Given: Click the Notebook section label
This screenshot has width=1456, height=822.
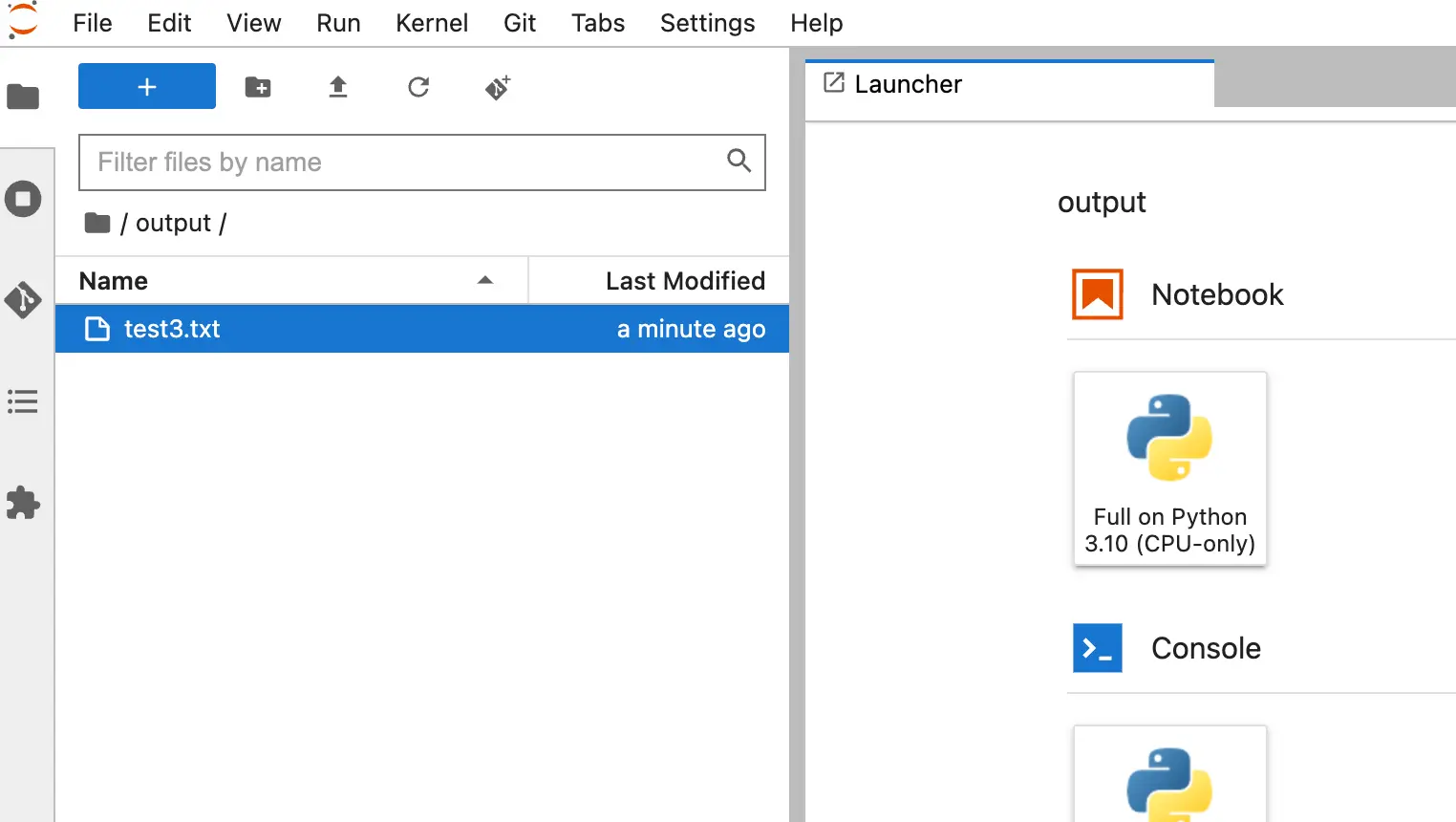Looking at the screenshot, I should tap(1217, 294).
